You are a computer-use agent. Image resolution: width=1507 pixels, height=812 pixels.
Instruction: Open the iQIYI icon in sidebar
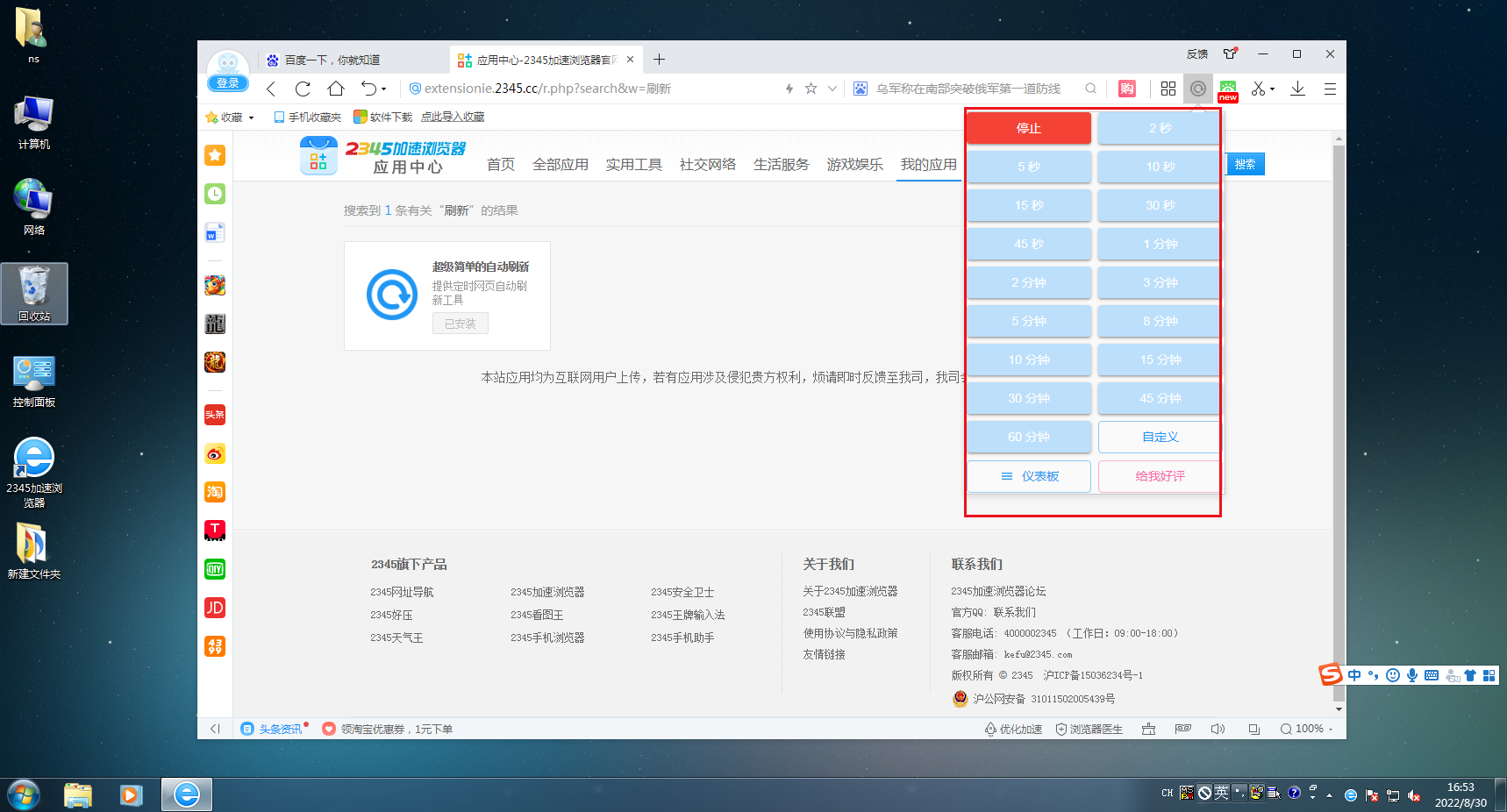(215, 569)
